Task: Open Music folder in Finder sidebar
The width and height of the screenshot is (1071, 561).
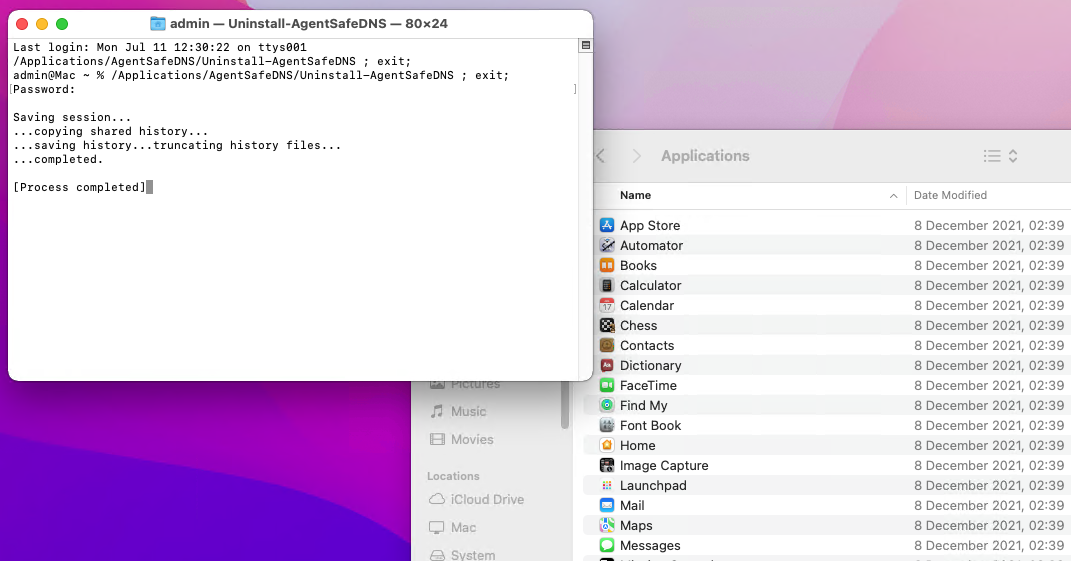Action: [458, 411]
